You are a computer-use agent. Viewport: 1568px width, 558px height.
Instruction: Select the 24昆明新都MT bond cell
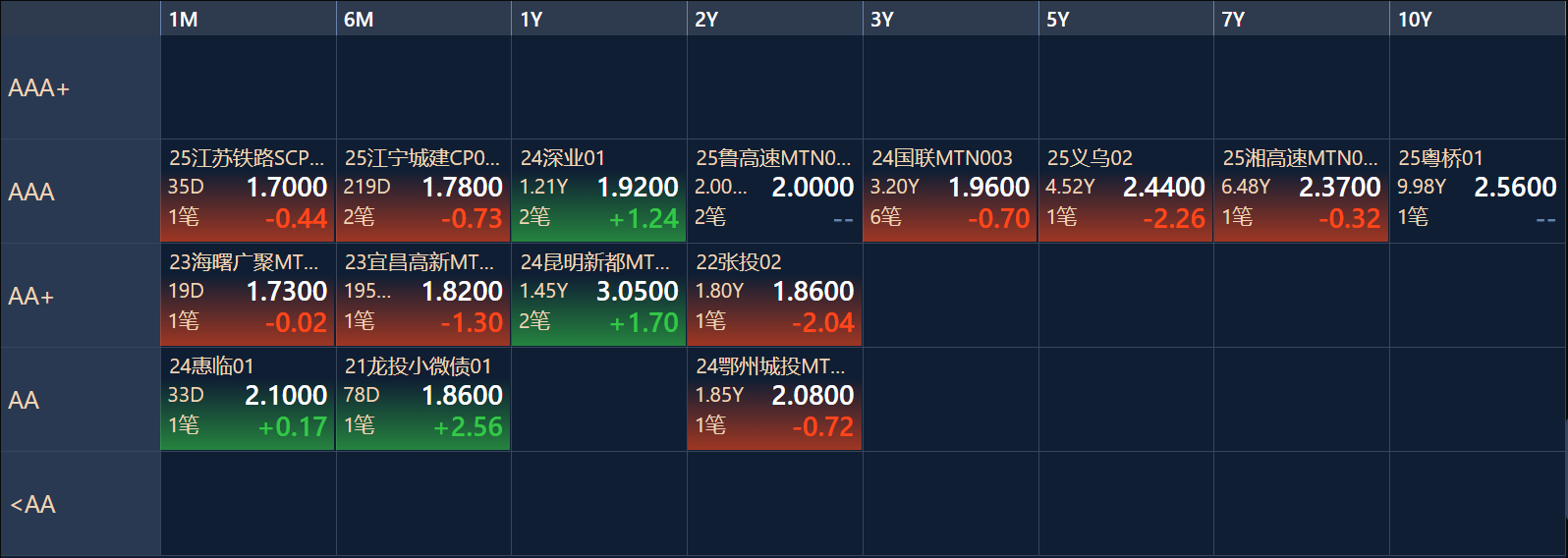coord(599,295)
